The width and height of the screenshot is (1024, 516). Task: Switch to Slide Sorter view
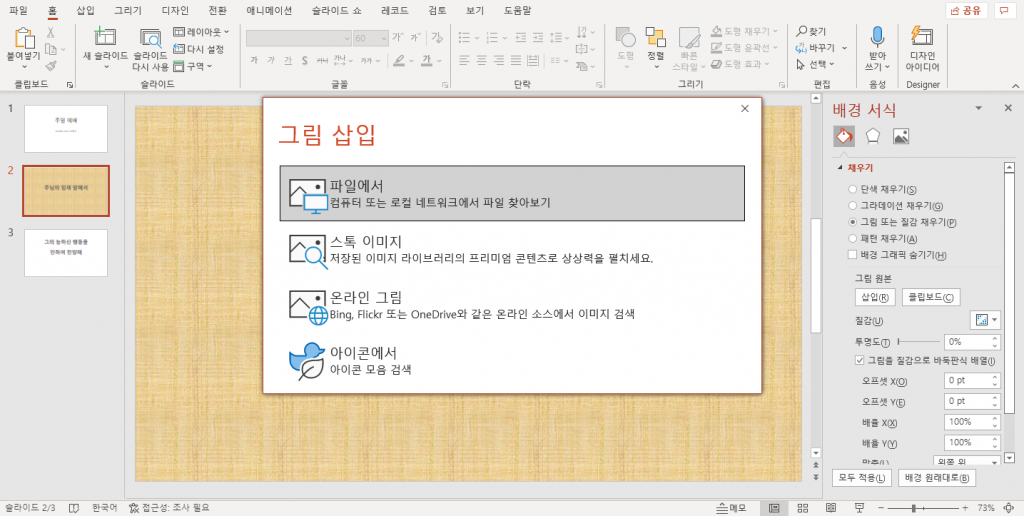803,508
